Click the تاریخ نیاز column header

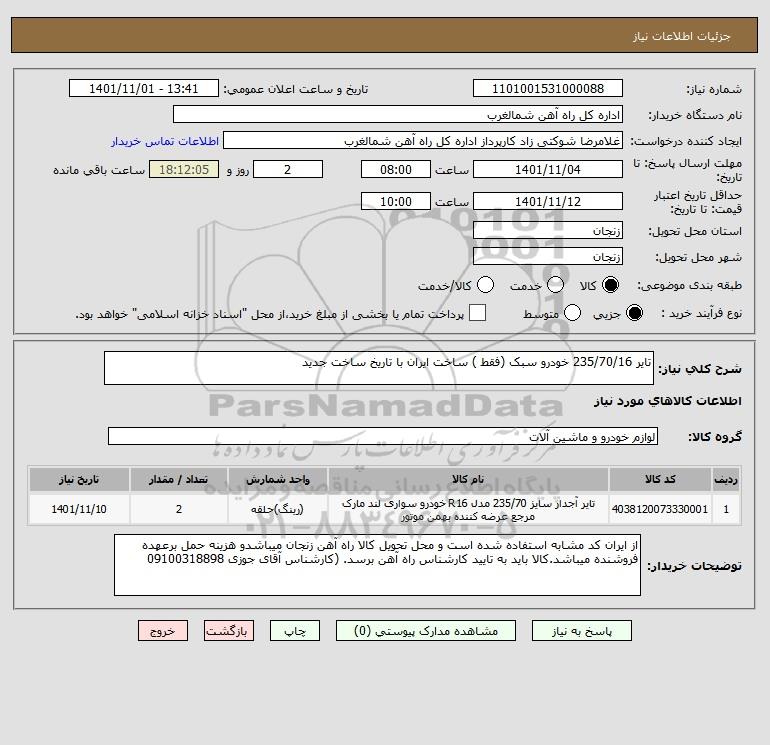(x=79, y=479)
